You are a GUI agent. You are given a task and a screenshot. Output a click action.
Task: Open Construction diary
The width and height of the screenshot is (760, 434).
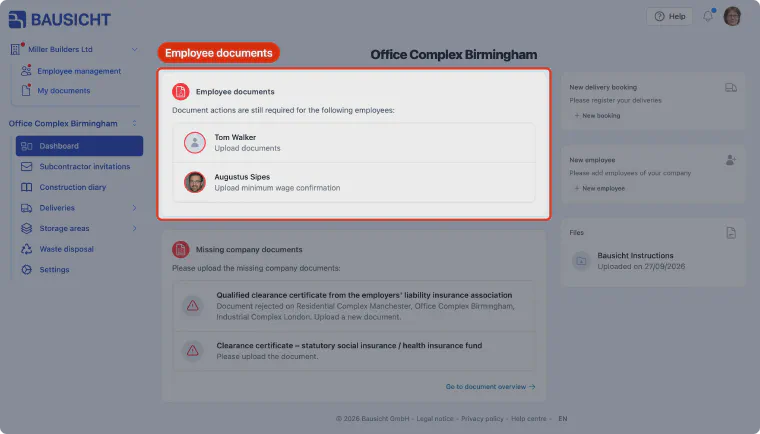(72, 187)
